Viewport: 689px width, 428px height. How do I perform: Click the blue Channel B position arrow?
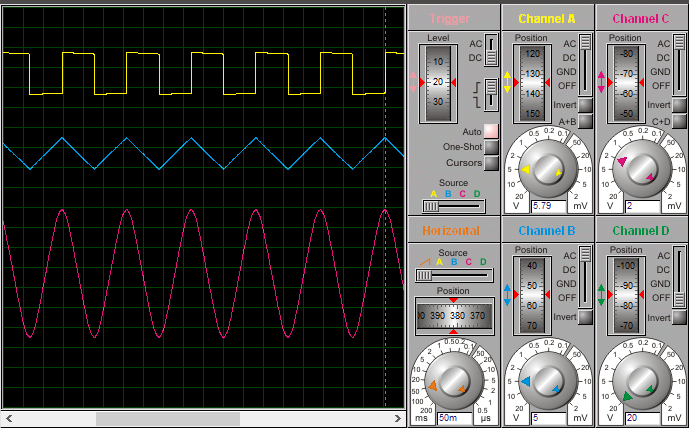click(x=507, y=295)
